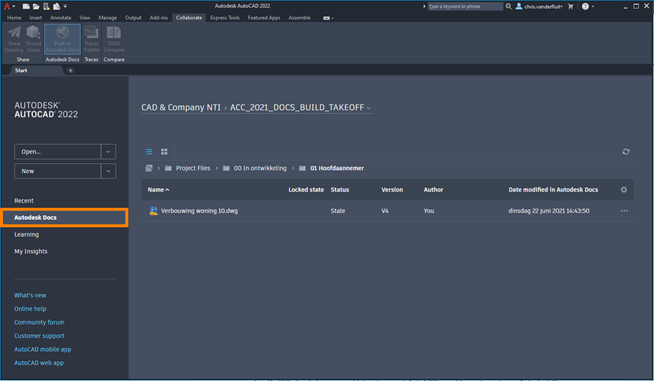Click the Help question mark icon

click(585, 6)
